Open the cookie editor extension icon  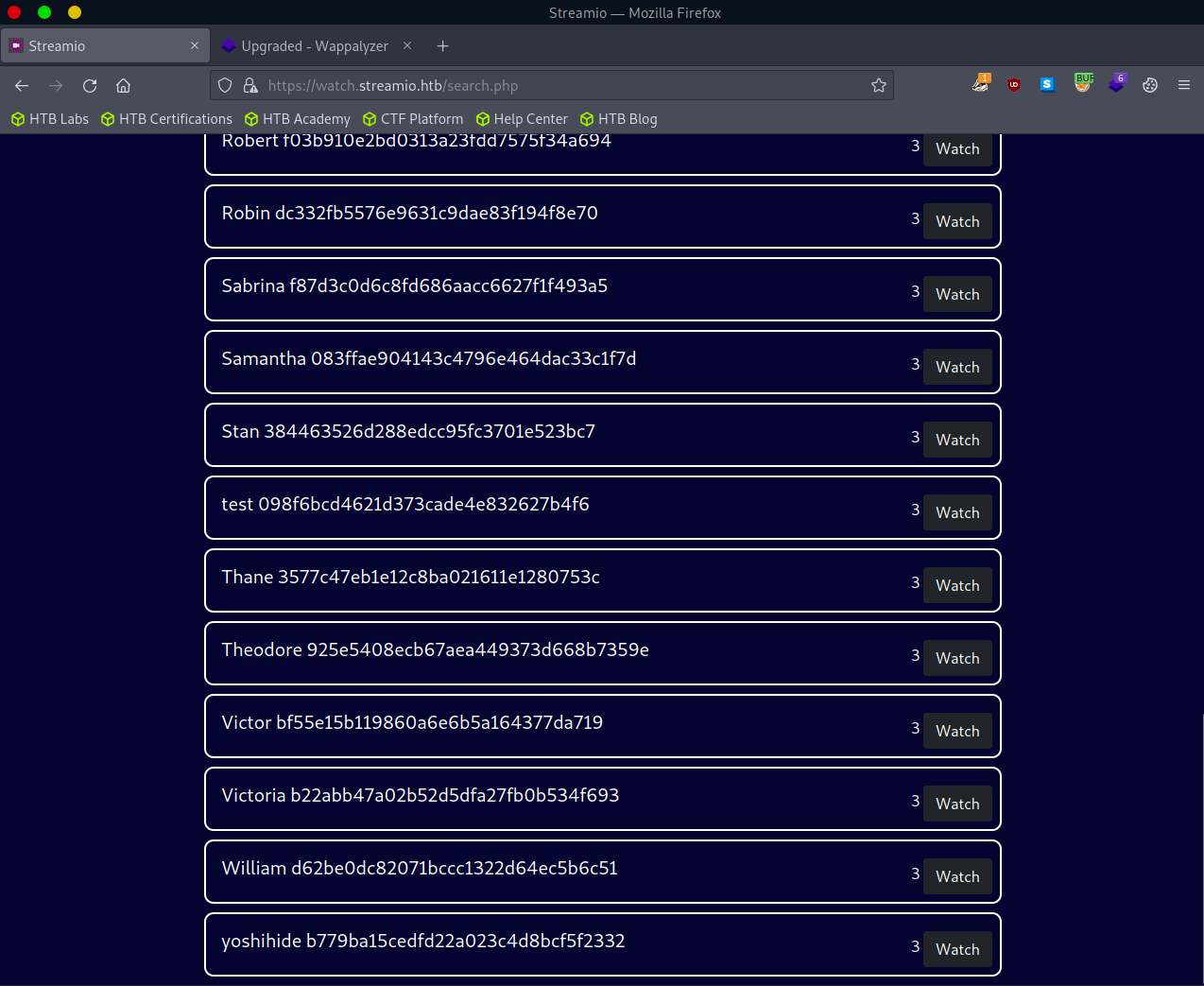[x=1150, y=85]
